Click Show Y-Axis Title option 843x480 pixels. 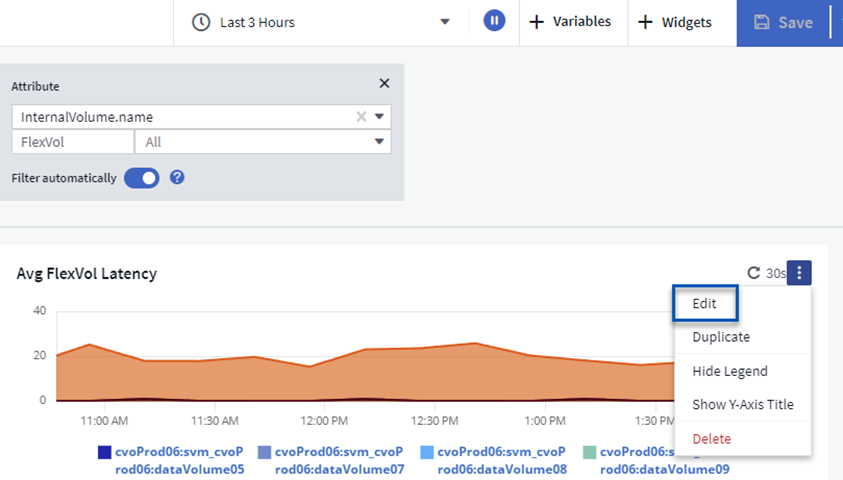click(x=742, y=405)
